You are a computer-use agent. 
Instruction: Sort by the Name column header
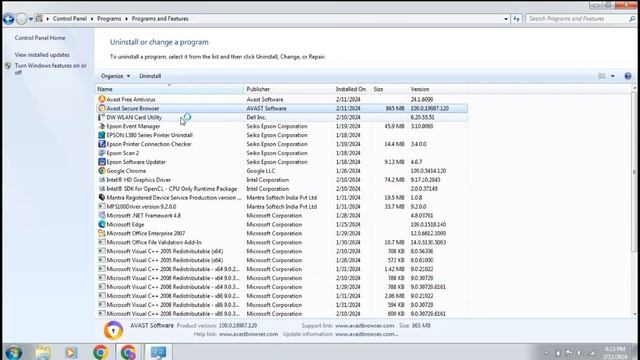click(170, 89)
